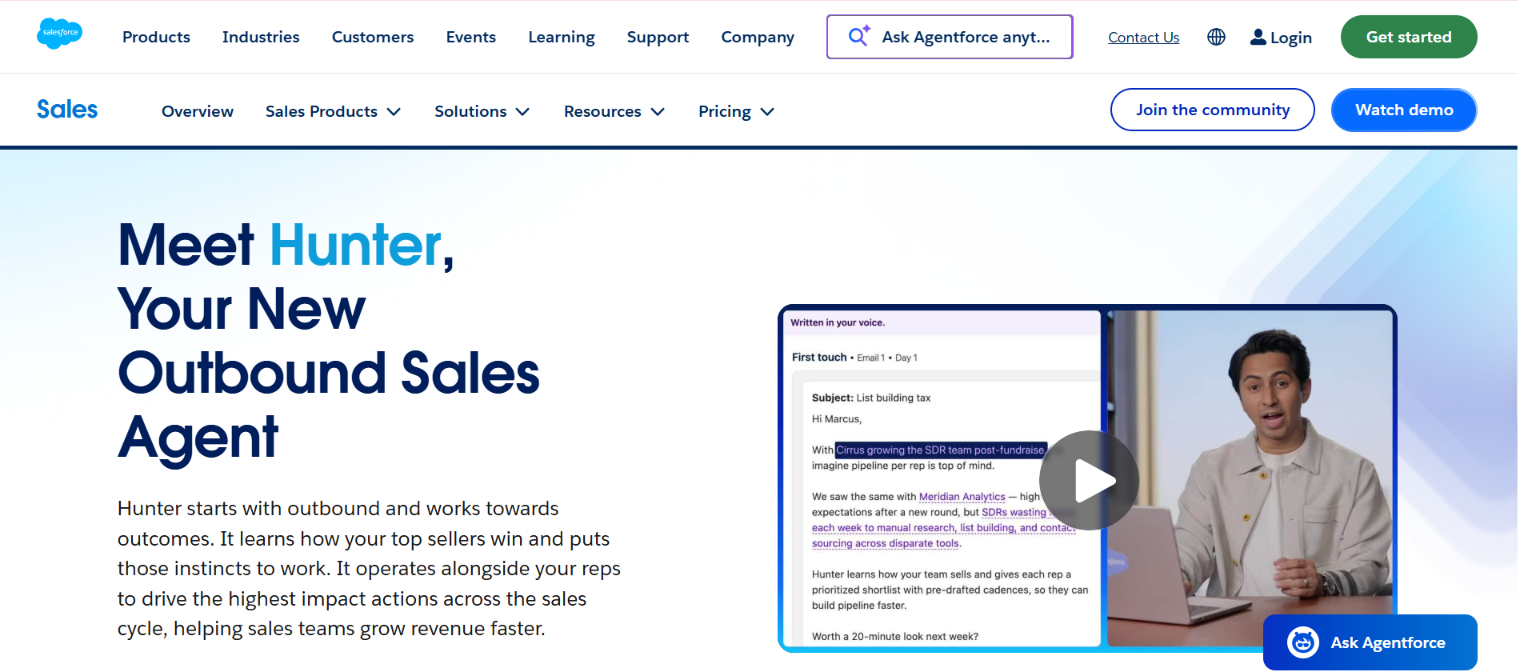Play the Hunter demo video

1089,480
